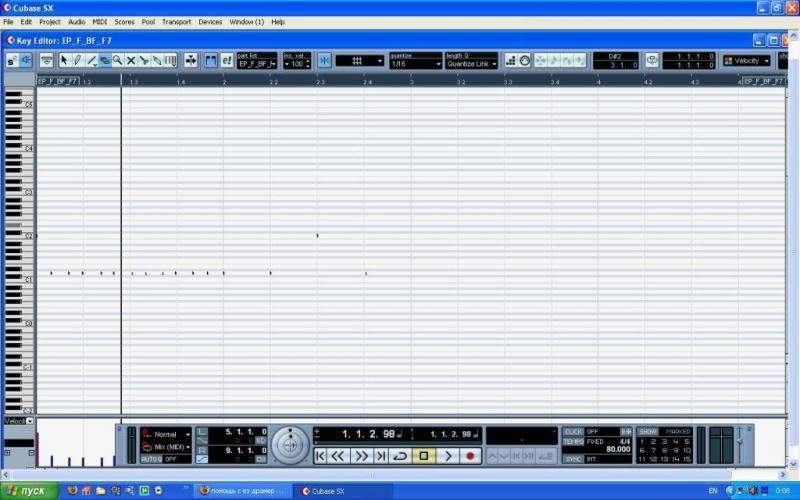This screenshot has width=800, height=500.
Task: Click the Play transport button
Action: pyautogui.click(x=447, y=456)
